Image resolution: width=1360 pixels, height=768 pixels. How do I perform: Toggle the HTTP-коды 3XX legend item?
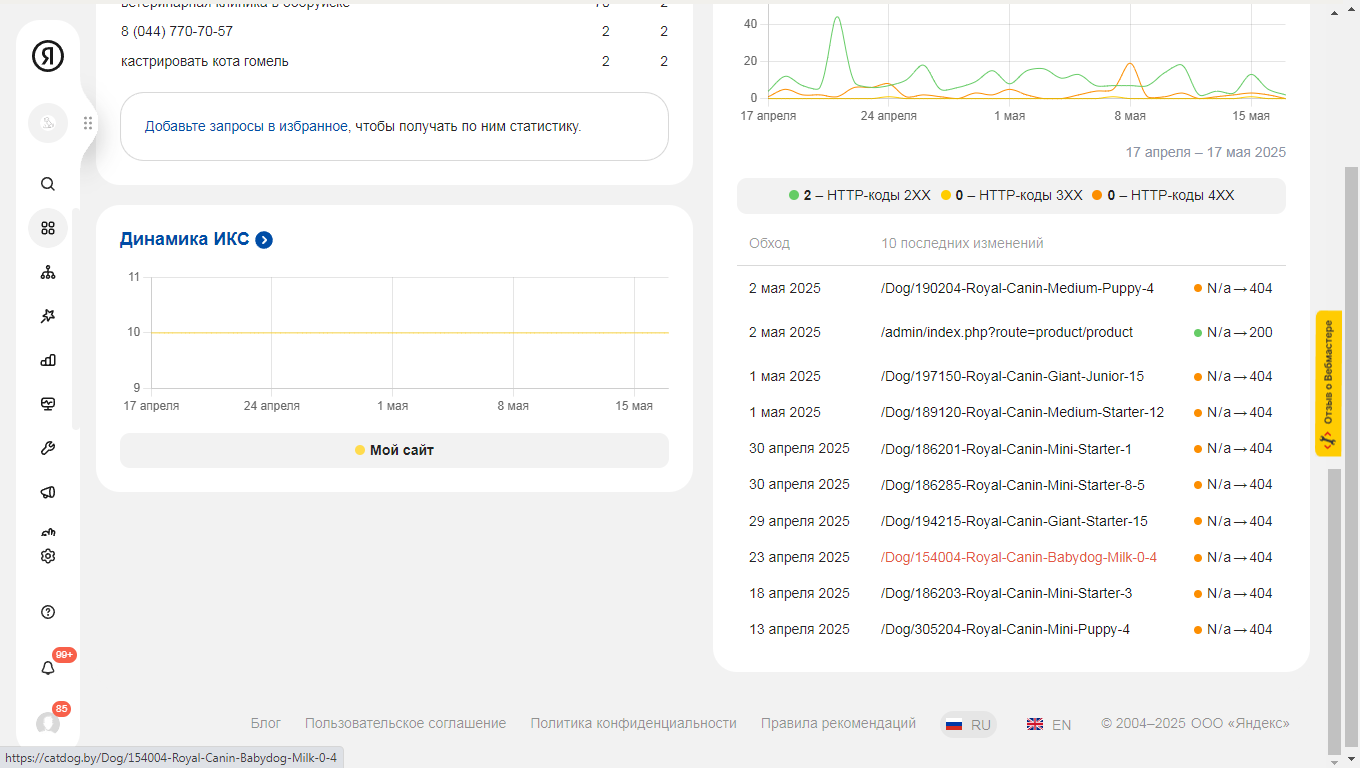[1011, 196]
